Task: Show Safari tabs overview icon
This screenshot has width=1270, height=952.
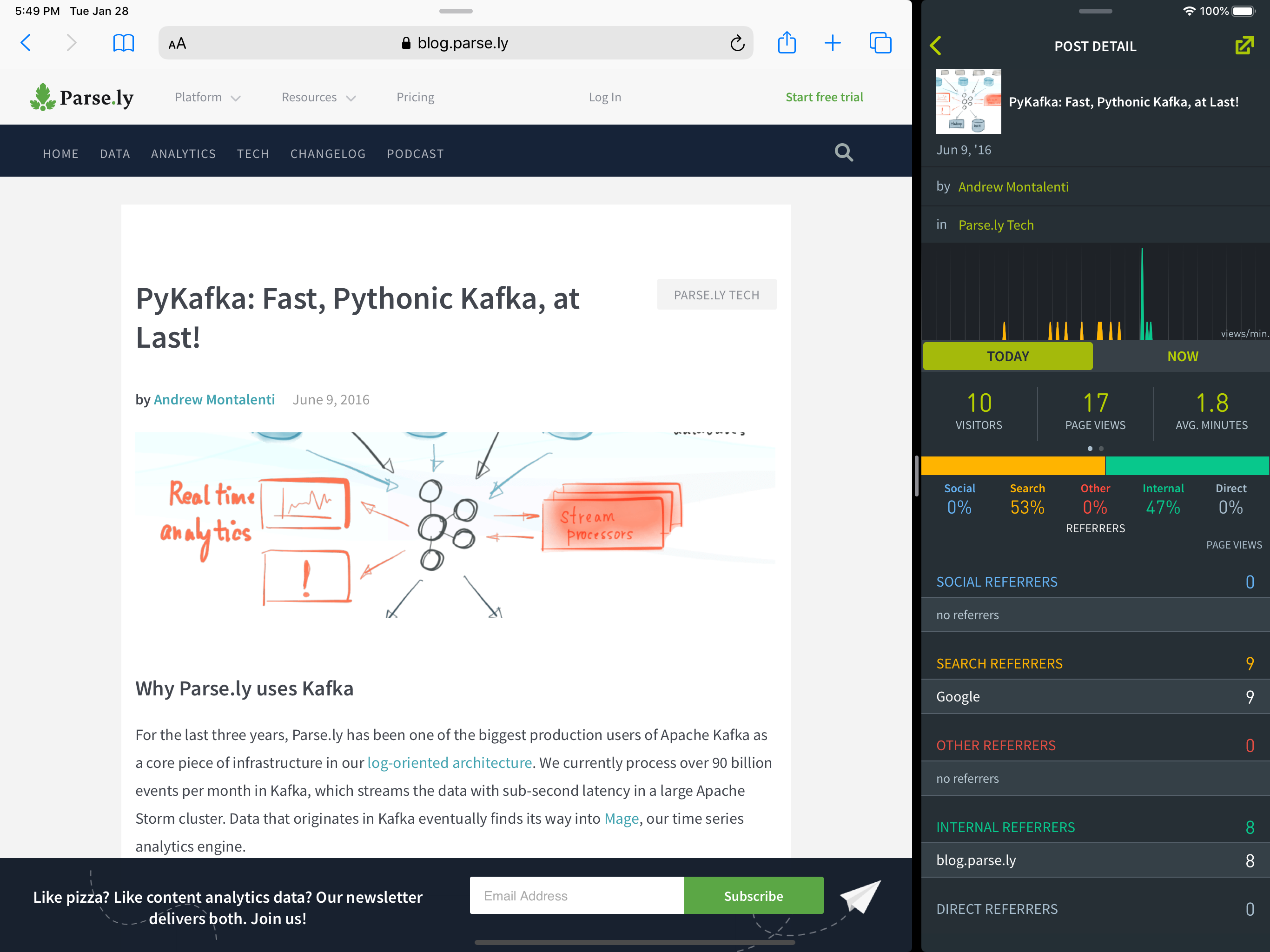Action: pyautogui.click(x=880, y=43)
